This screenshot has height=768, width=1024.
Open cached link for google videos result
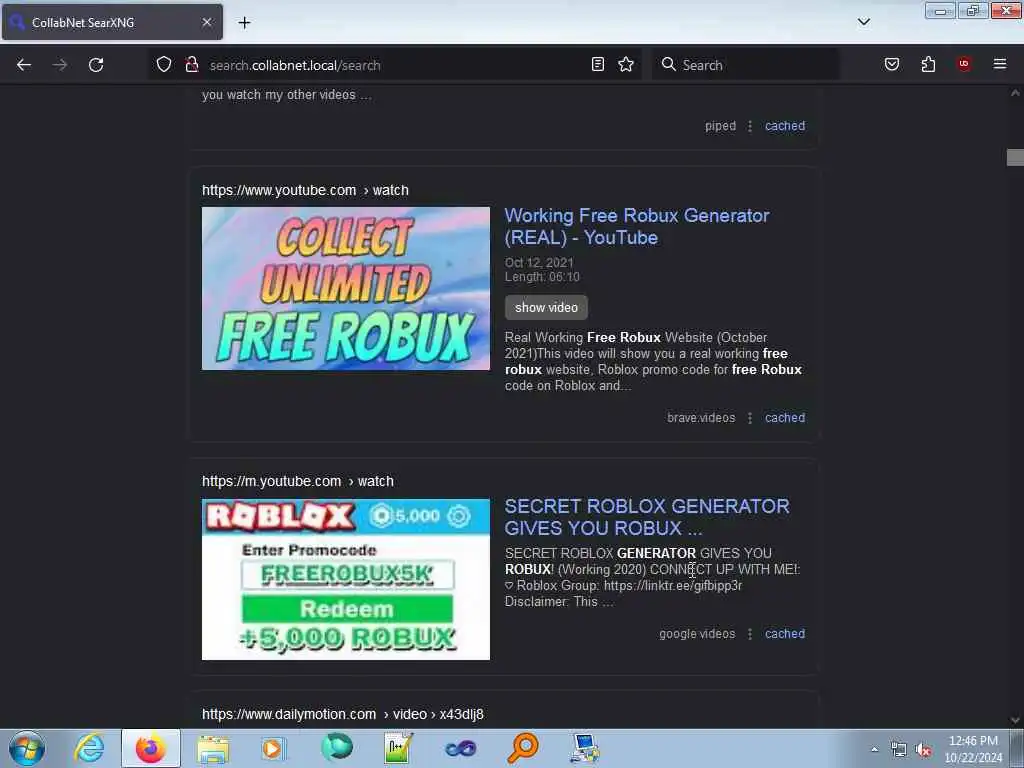tap(785, 633)
